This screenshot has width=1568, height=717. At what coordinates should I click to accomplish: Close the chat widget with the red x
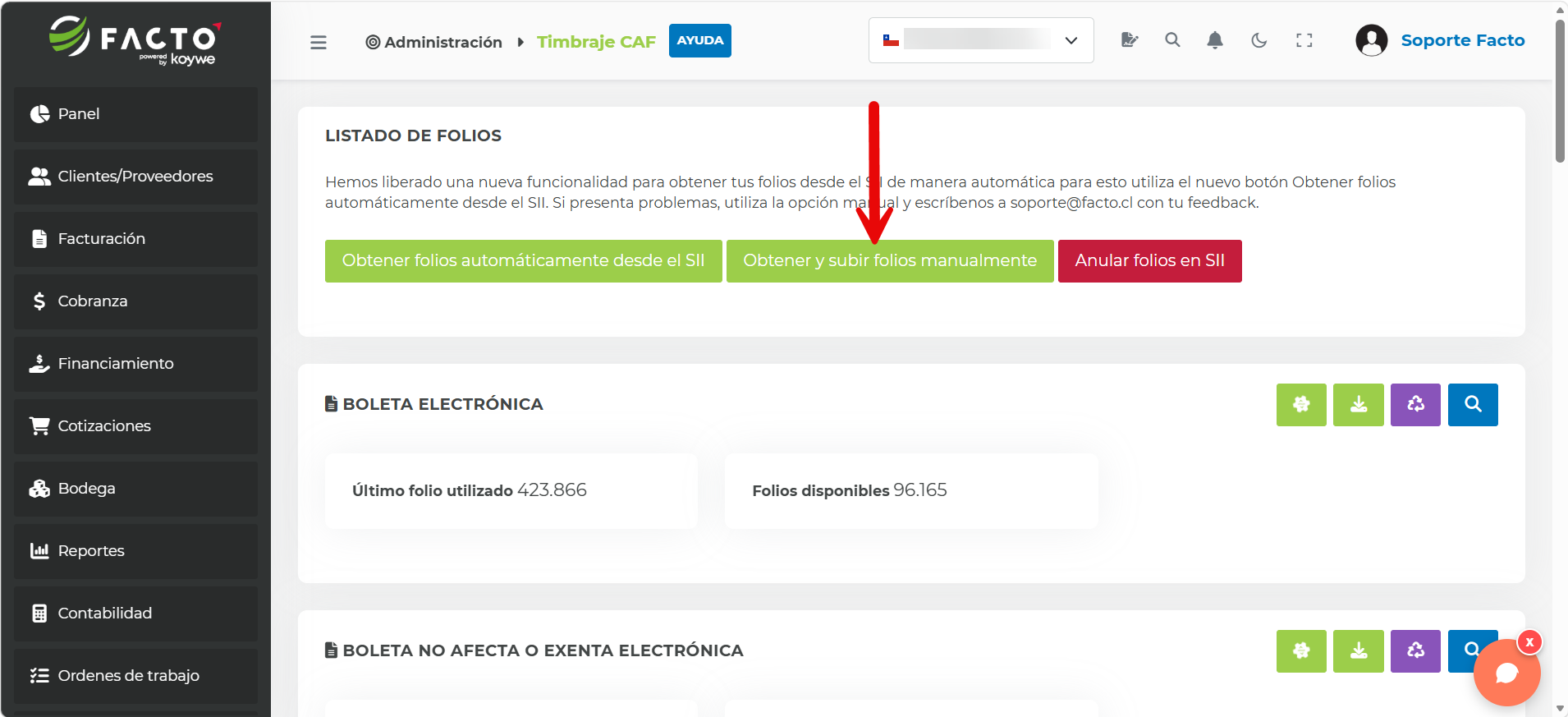1529,642
